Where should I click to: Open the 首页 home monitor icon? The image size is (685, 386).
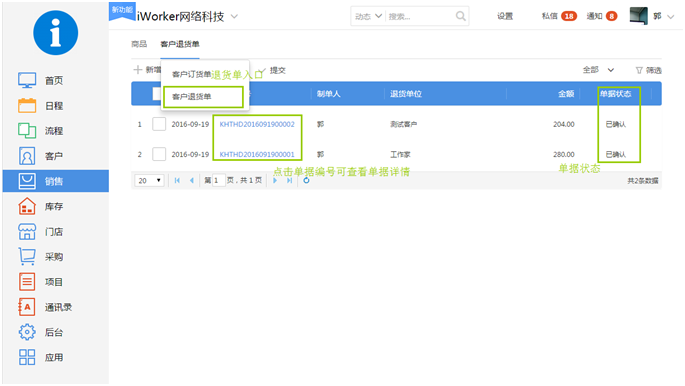[x=27, y=80]
